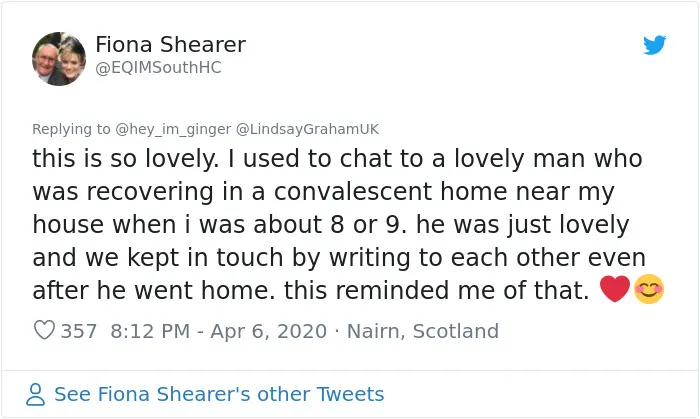This screenshot has height=419, width=700.
Task: Open the 8:12 PM - Apr 6, 2020 timestamp
Action: click(219, 331)
